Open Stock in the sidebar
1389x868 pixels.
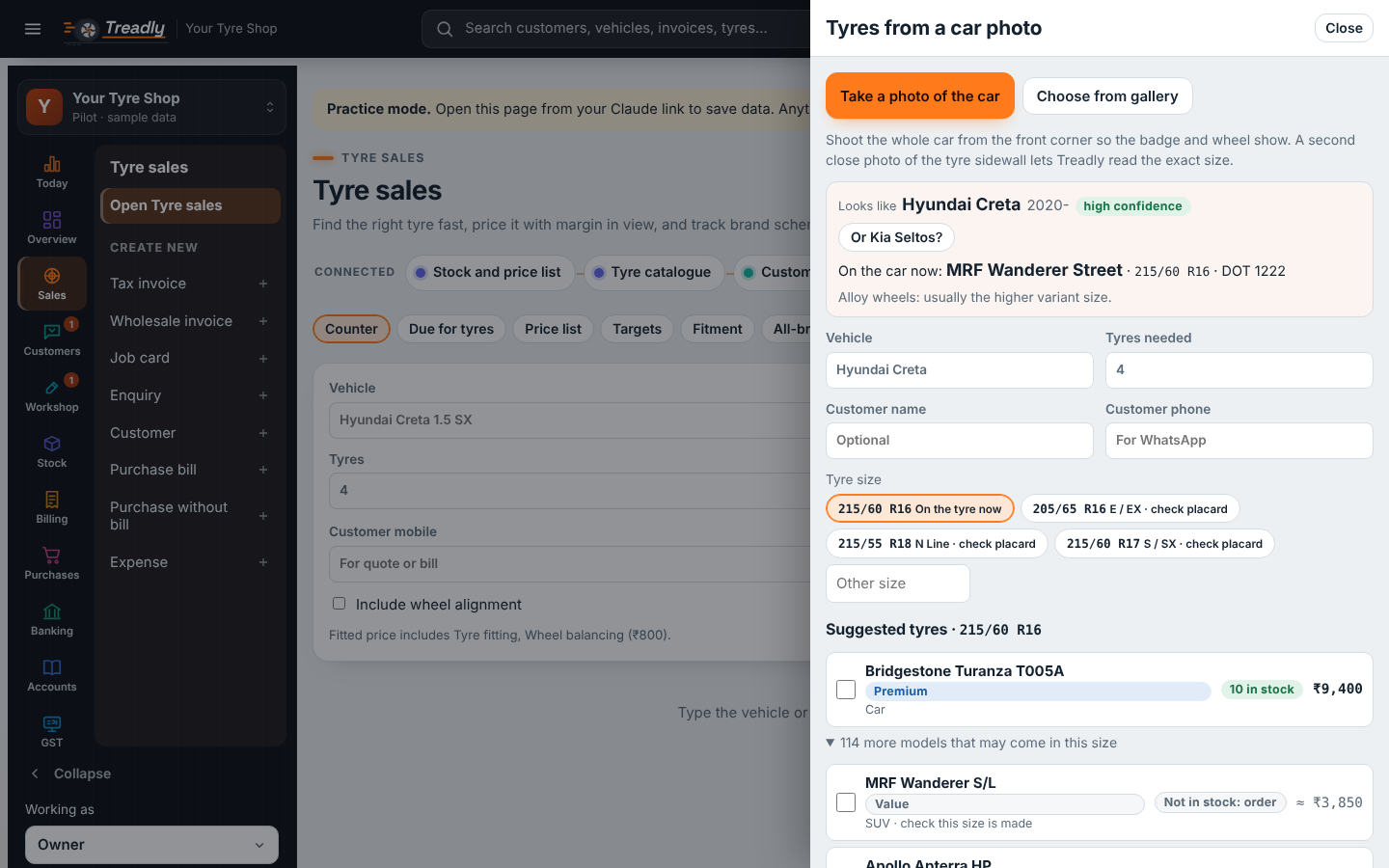coord(52,452)
